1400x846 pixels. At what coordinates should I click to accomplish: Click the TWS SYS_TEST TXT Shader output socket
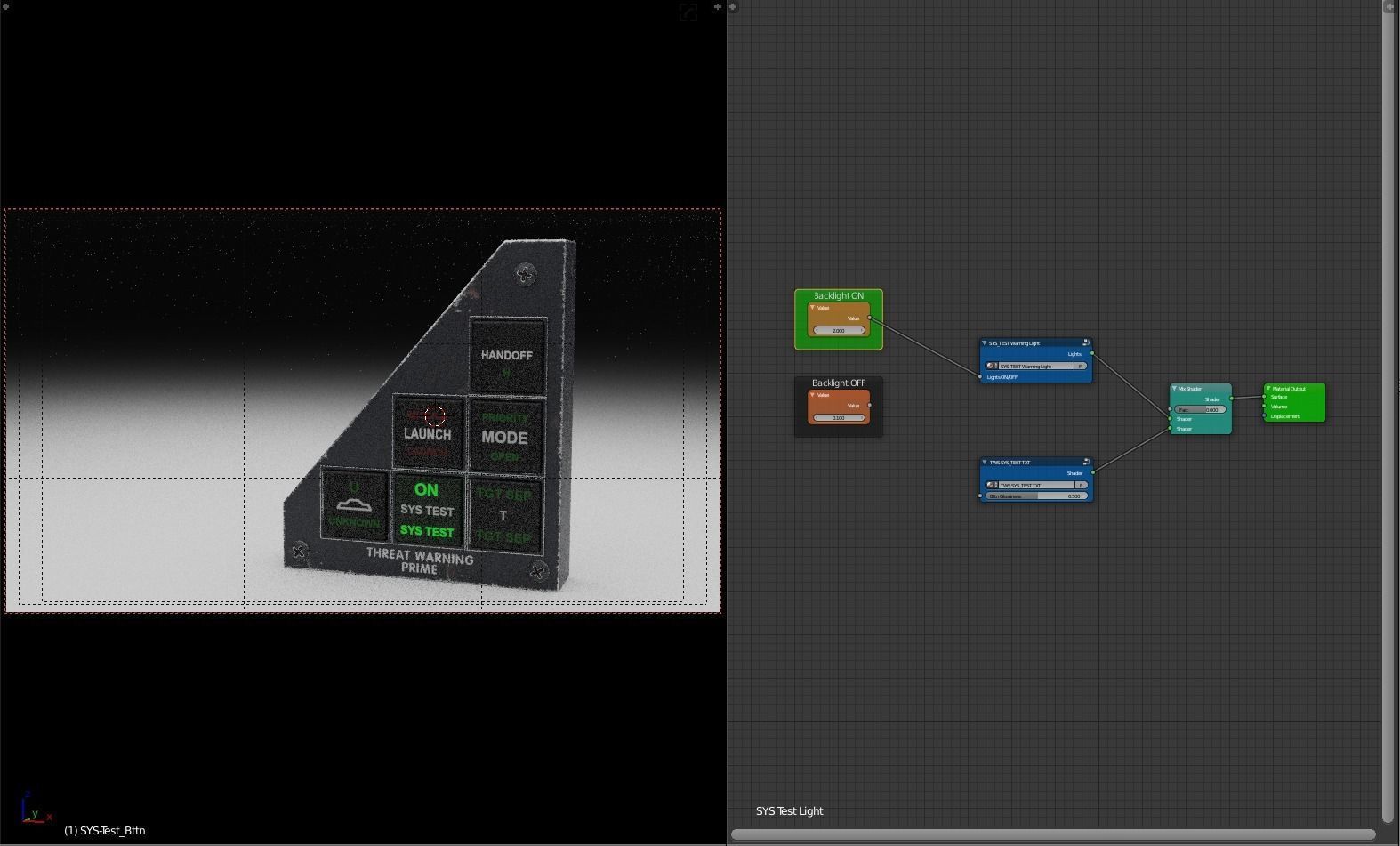coord(1092,473)
